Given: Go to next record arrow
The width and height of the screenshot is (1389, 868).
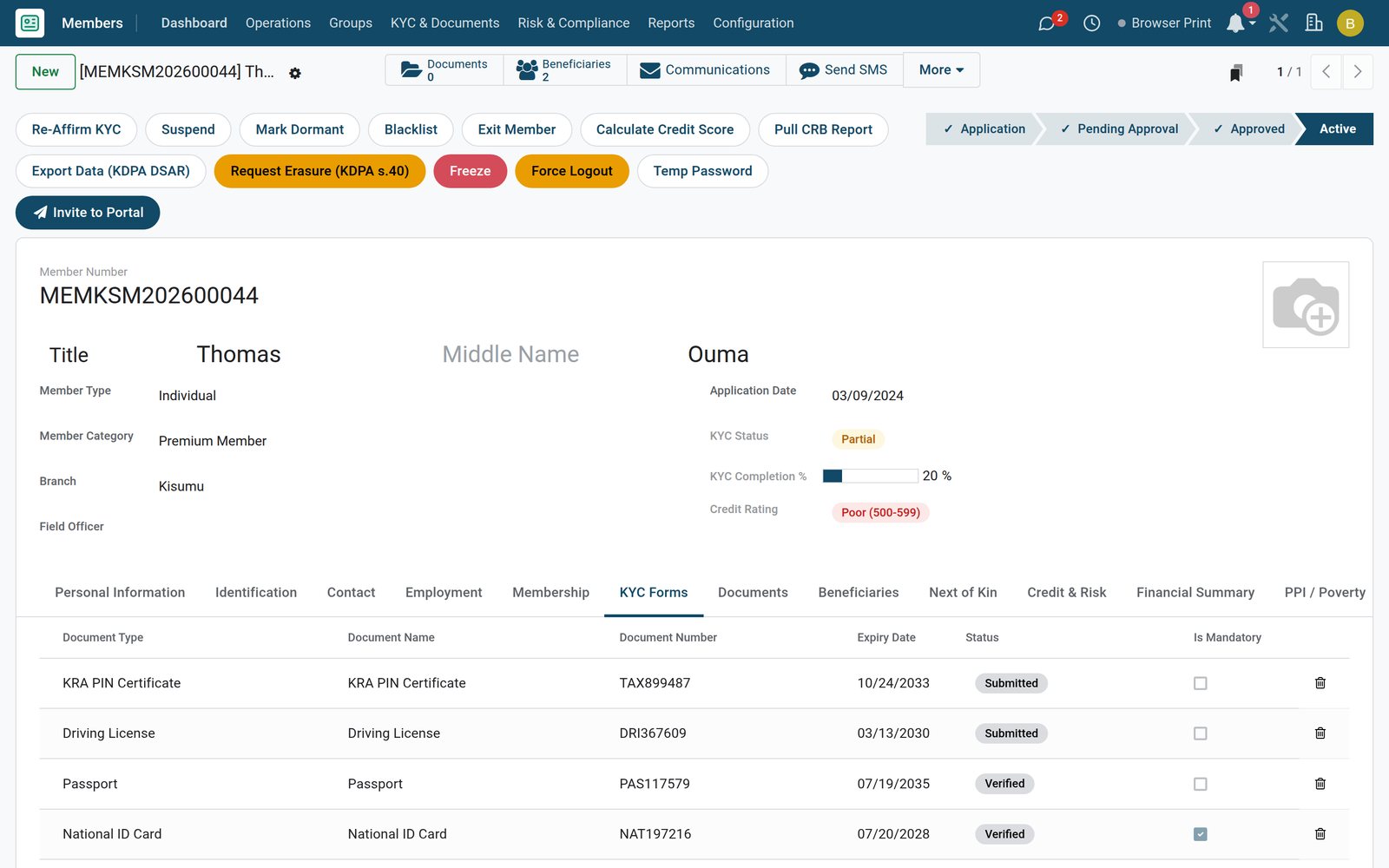Looking at the screenshot, I should 1358,72.
